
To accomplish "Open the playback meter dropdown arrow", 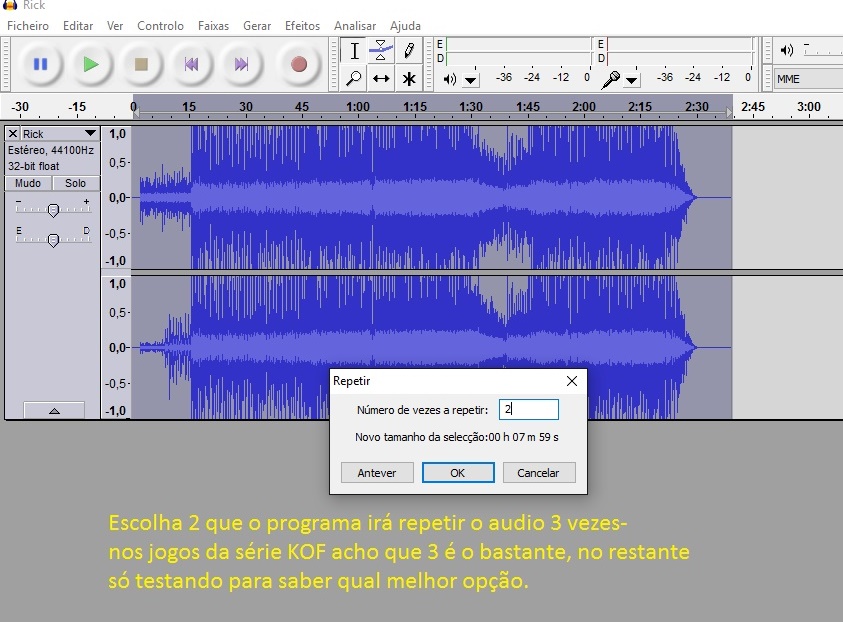I will tap(471, 79).
